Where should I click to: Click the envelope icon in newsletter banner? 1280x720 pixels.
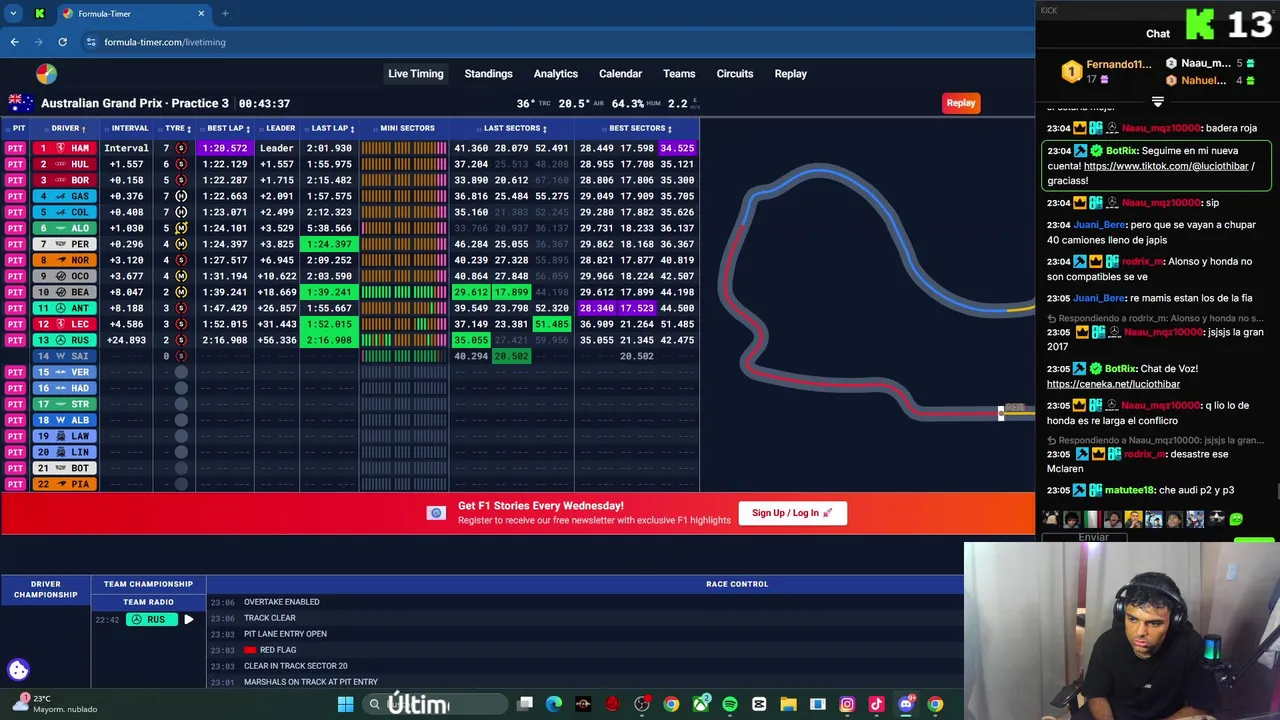pos(436,513)
